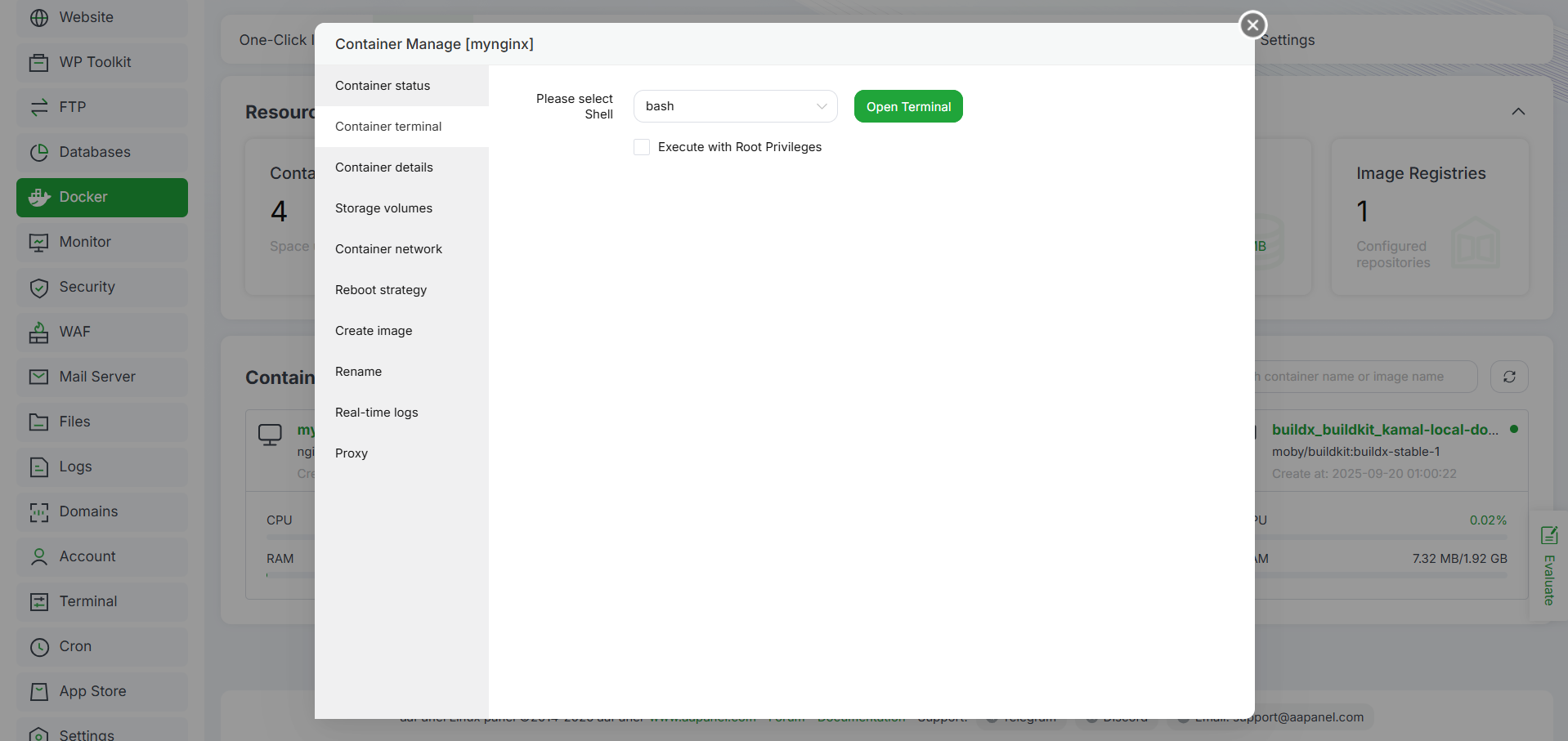Click the Cron clock icon
The width and height of the screenshot is (1568, 741).
click(38, 646)
